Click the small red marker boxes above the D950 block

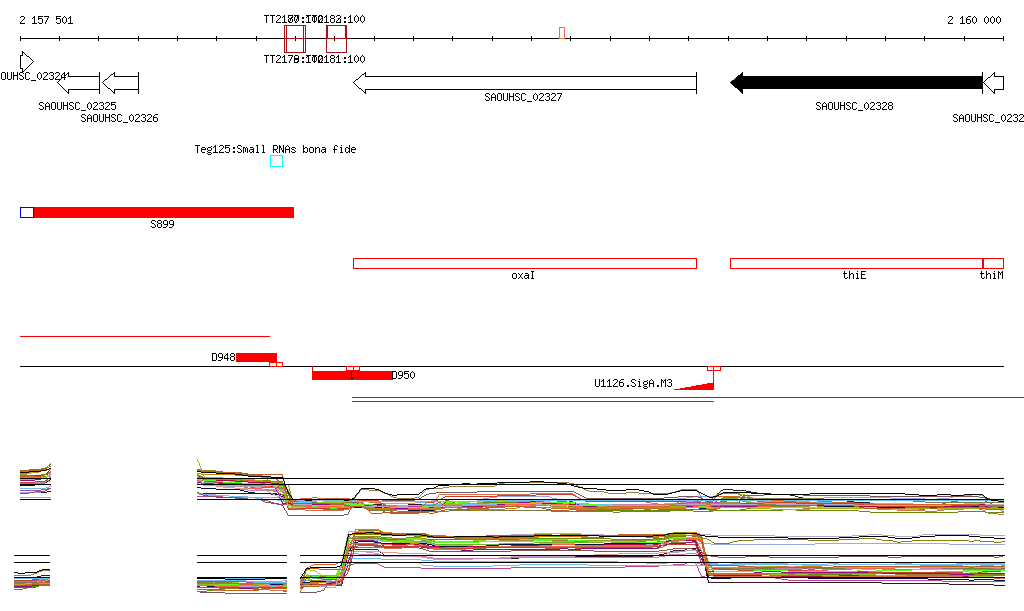coord(353,369)
